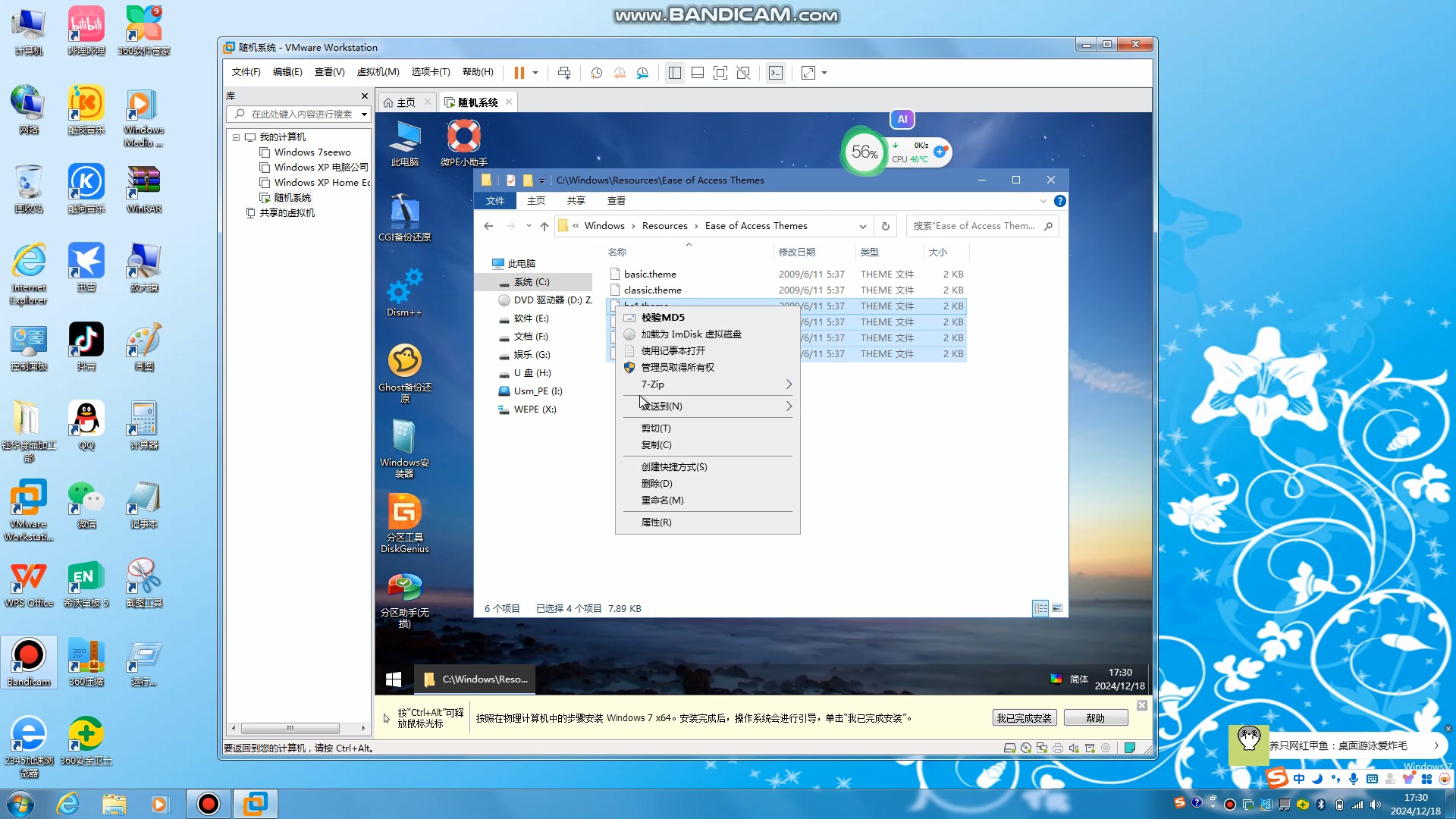The height and width of the screenshot is (819, 1456).
Task: Revert the VM to its snapshot
Action: pos(620,73)
